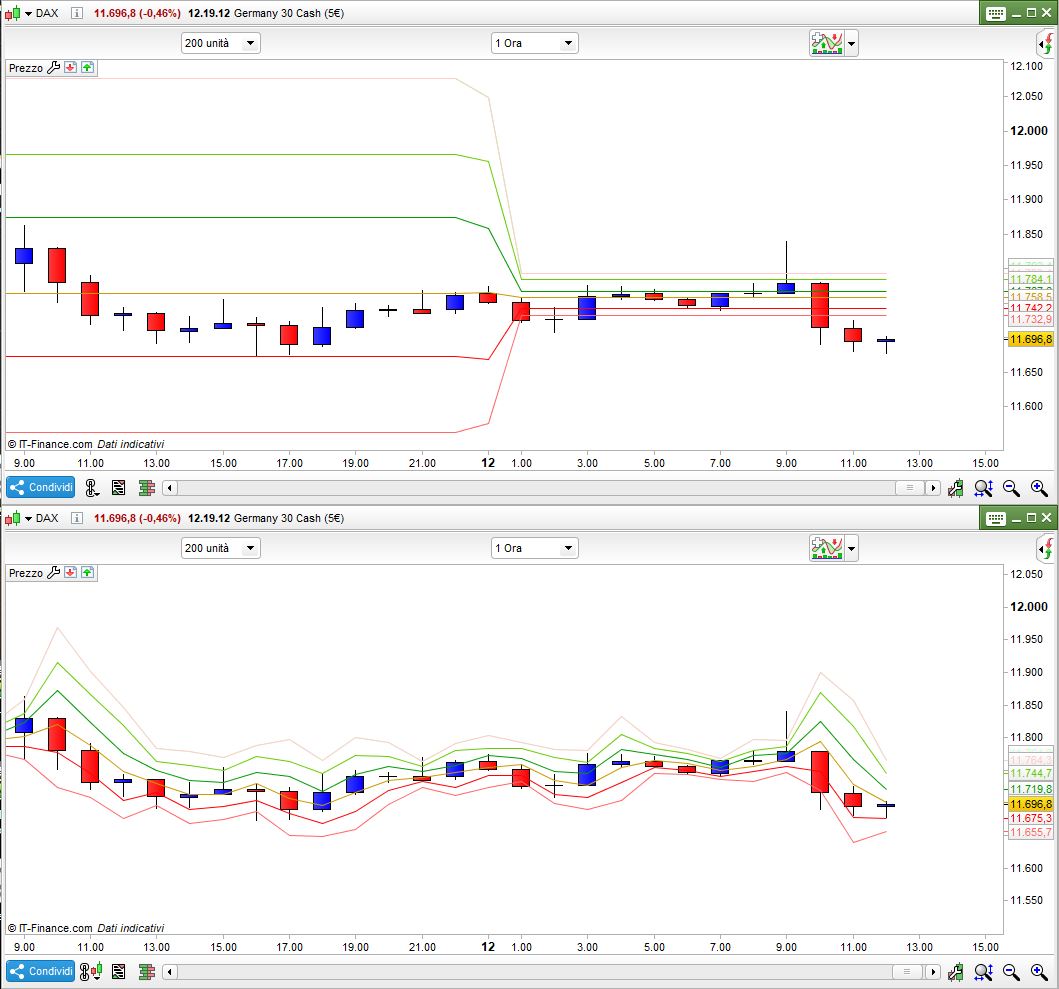The width and height of the screenshot is (1059, 989).
Task: Open chart link group icon in bottom chart
Action: [x=91, y=971]
